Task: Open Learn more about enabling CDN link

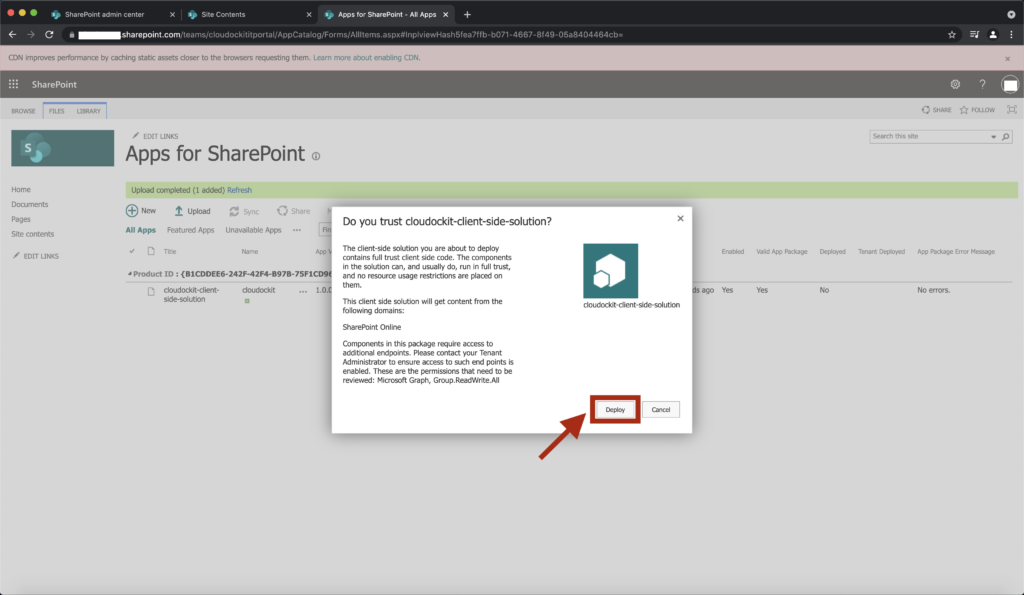Action: [x=366, y=57]
